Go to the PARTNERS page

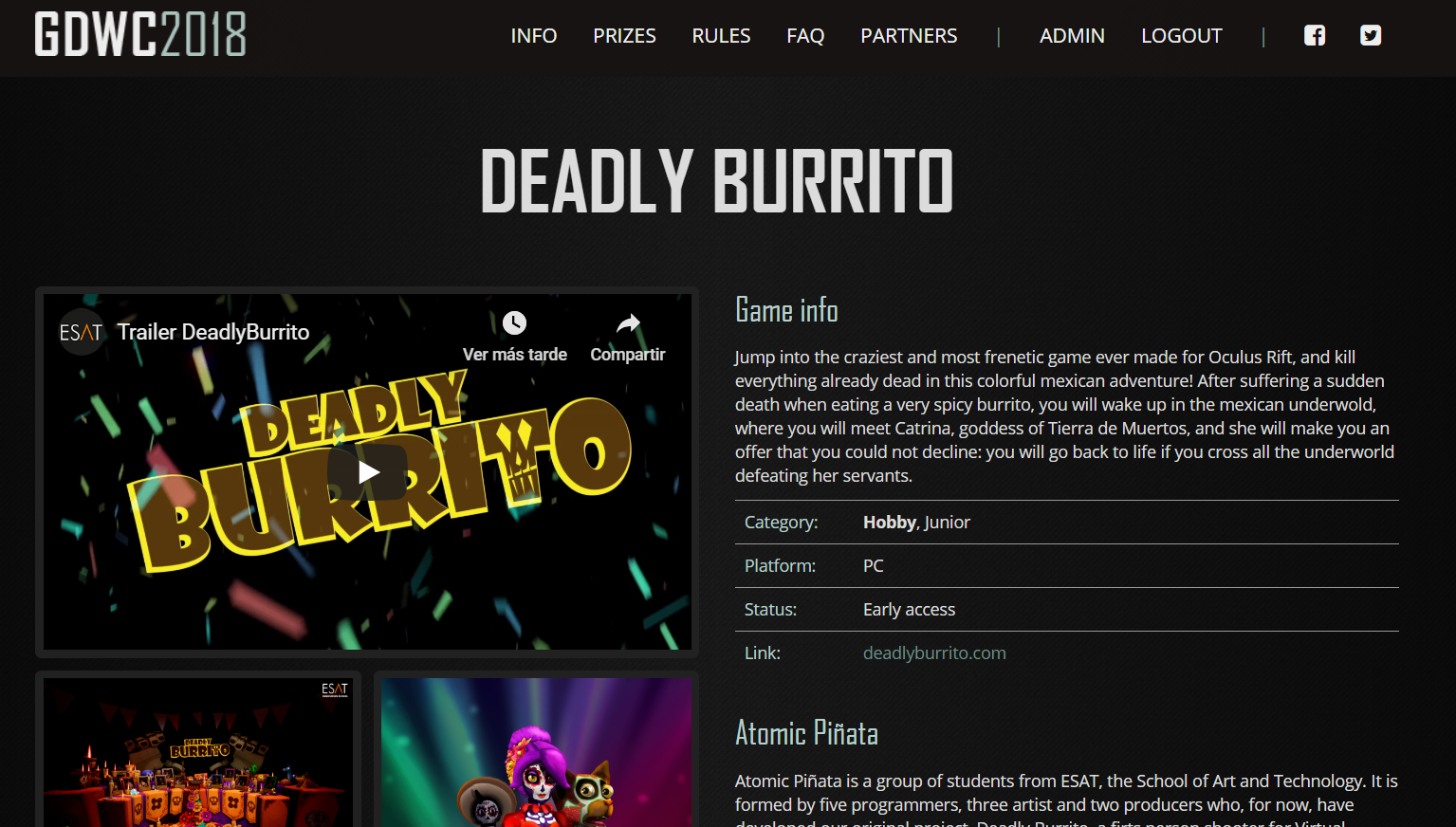pyautogui.click(x=909, y=36)
